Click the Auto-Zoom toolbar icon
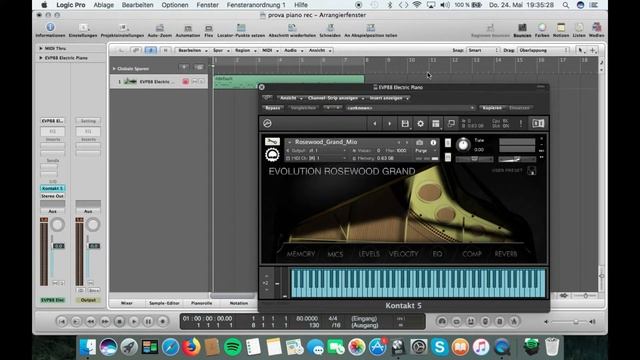This screenshot has width=640, height=360. coord(160,27)
